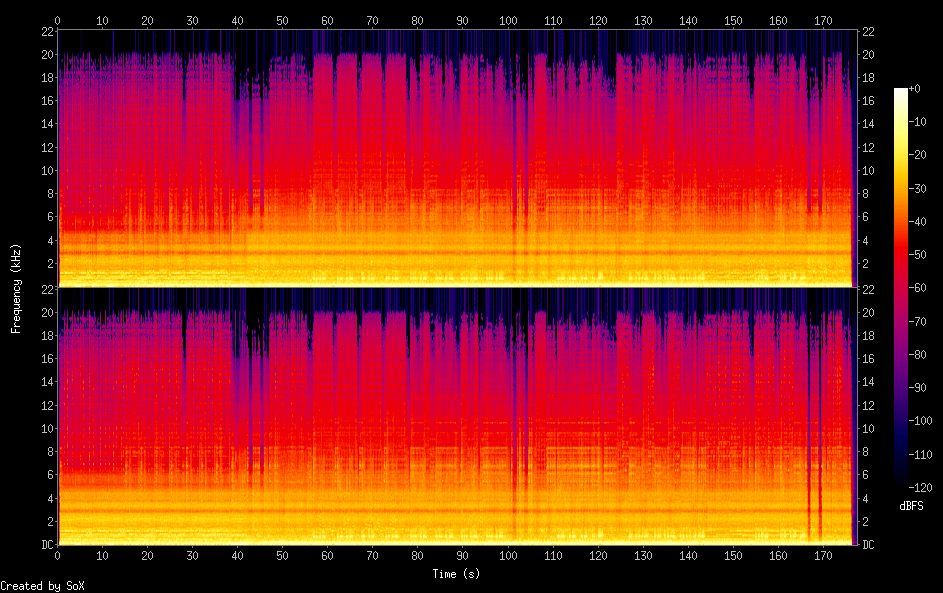Click the 0 mark on the bottom time axis
Viewport: 943px width, 593px height.
(58, 555)
